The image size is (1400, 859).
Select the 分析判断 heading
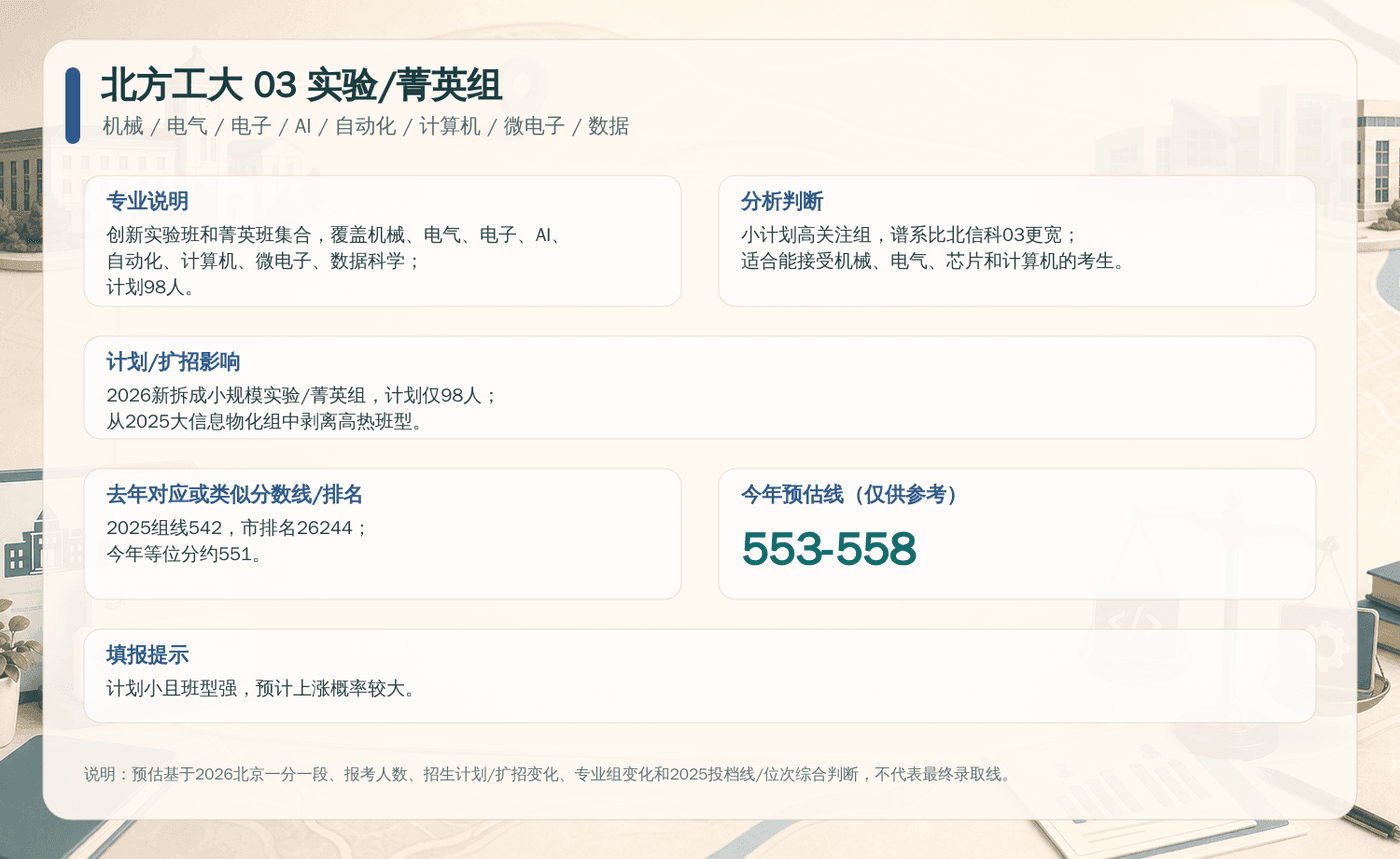click(781, 201)
